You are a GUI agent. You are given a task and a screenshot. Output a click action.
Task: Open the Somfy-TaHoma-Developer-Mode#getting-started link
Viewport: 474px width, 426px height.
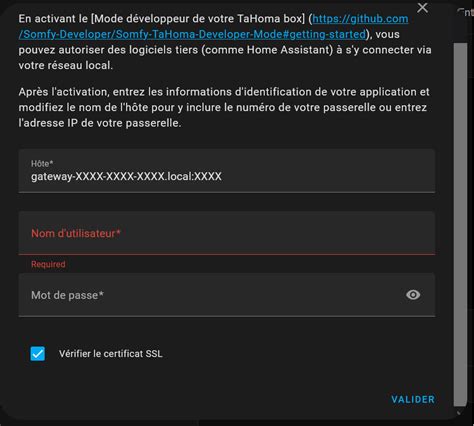pos(192,34)
